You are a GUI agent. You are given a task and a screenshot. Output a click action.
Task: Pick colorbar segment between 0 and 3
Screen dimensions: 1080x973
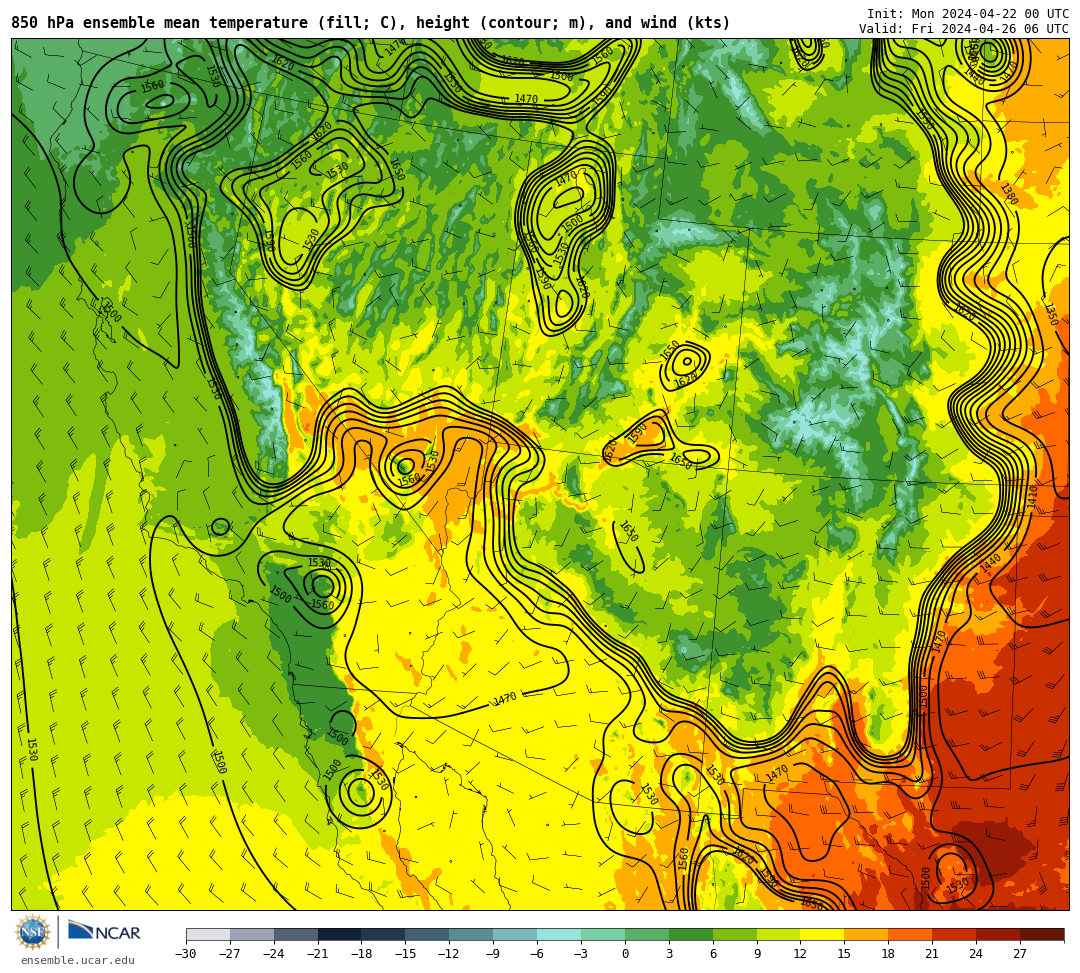pos(647,934)
